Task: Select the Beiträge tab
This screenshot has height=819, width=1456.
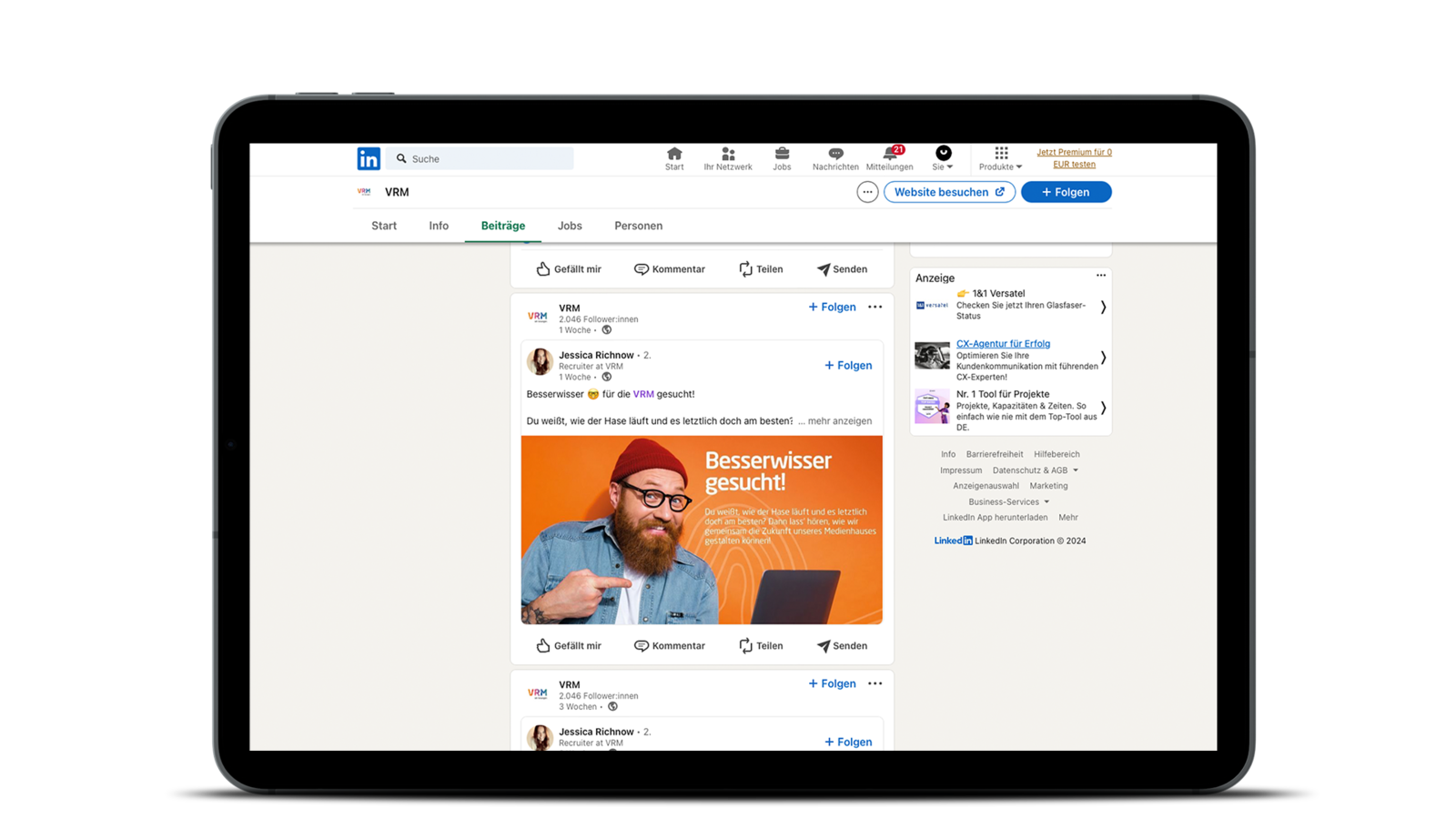Action: coord(503,226)
